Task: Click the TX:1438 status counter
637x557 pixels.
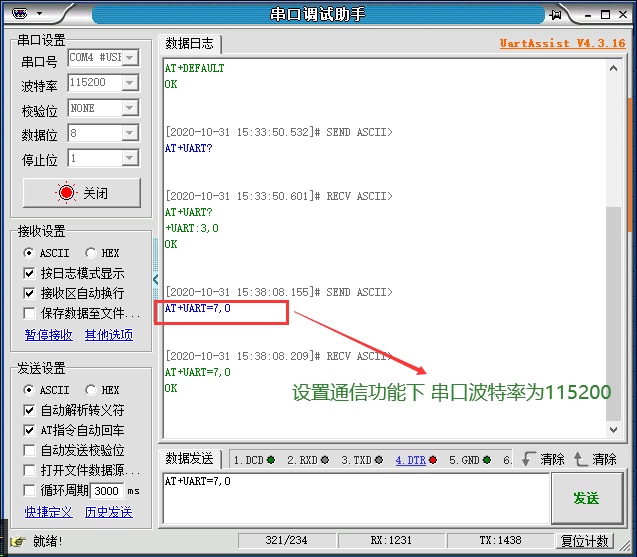Action: click(500, 541)
